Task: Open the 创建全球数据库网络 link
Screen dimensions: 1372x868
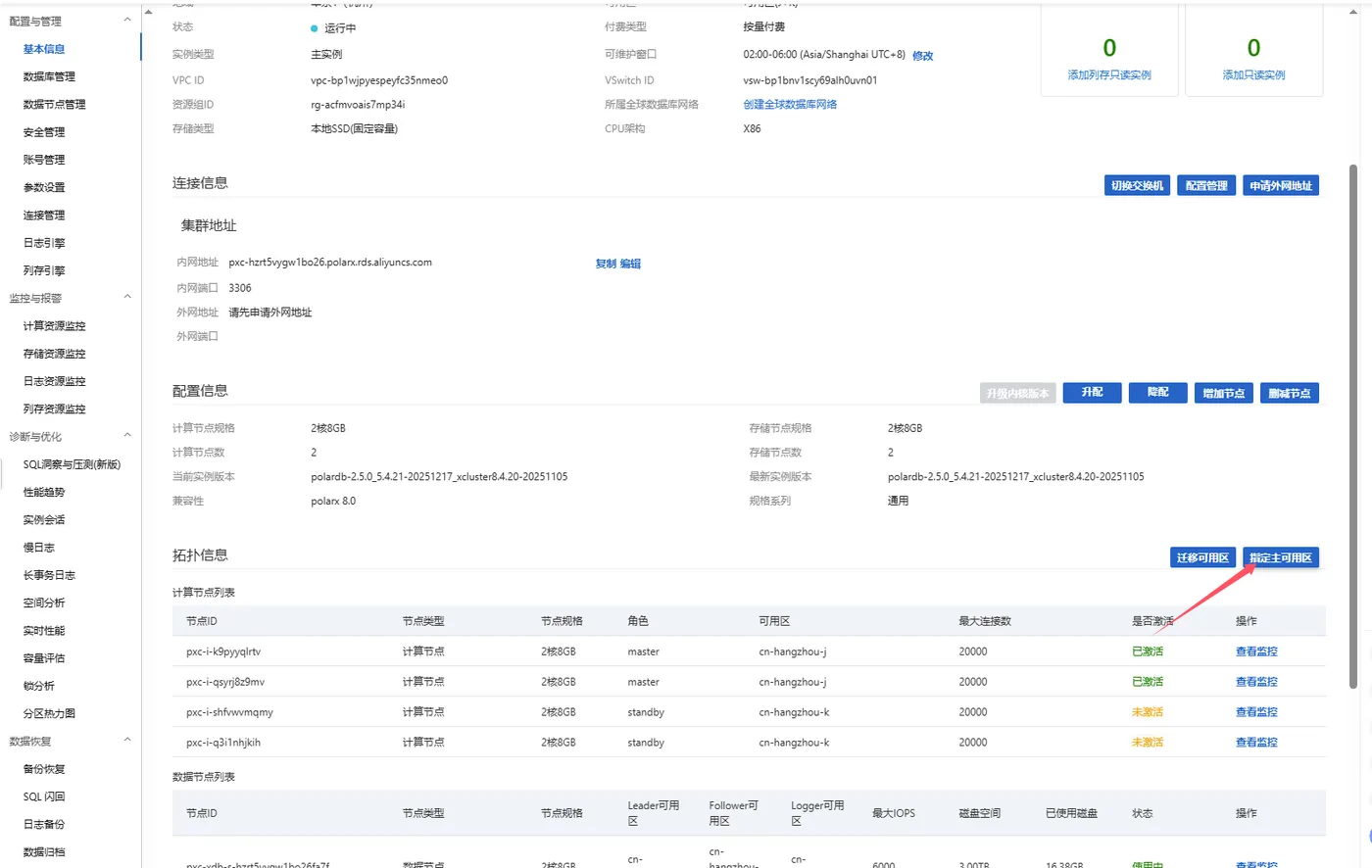Action: point(790,104)
